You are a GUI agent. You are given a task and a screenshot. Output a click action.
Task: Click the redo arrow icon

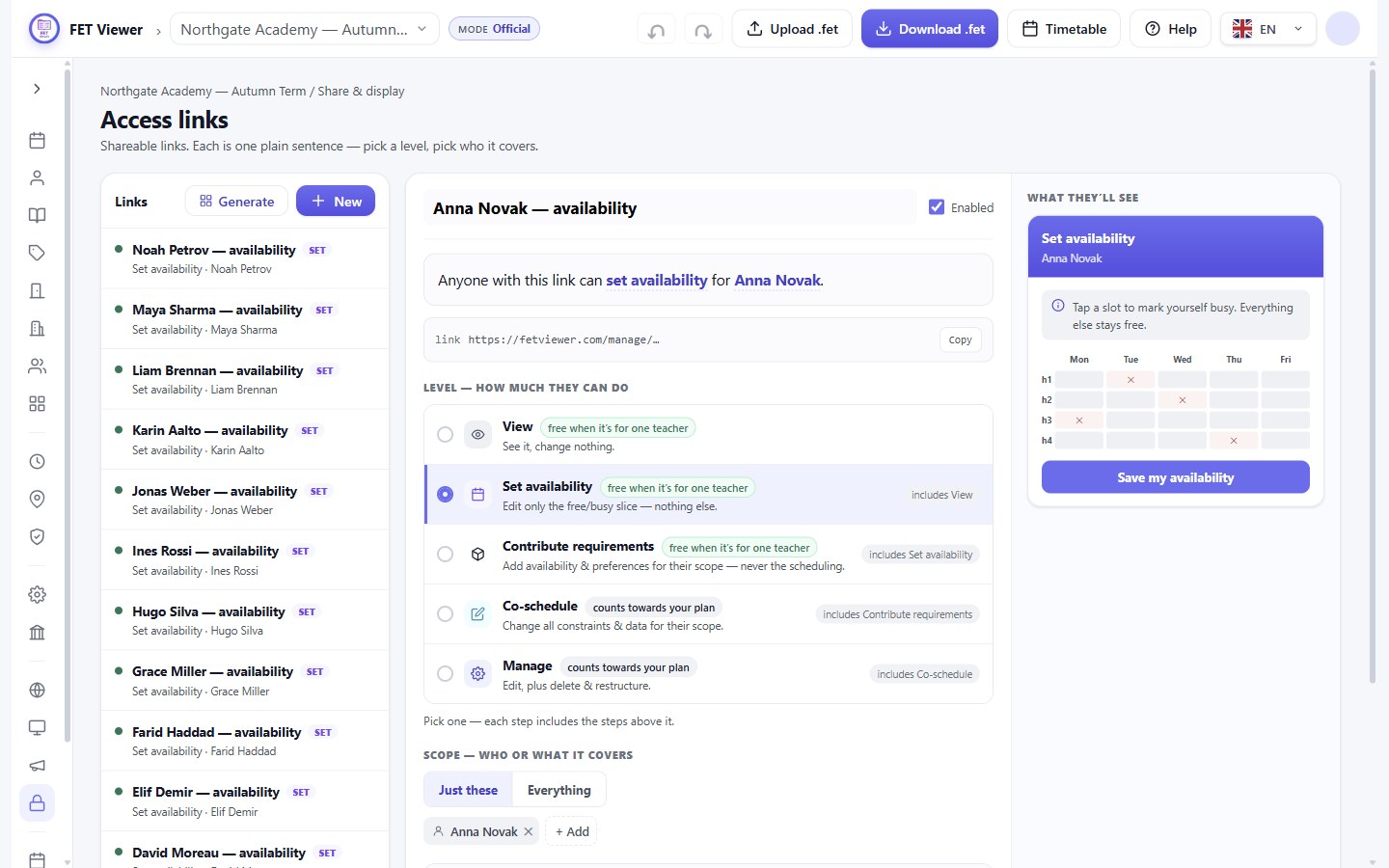pos(703,30)
